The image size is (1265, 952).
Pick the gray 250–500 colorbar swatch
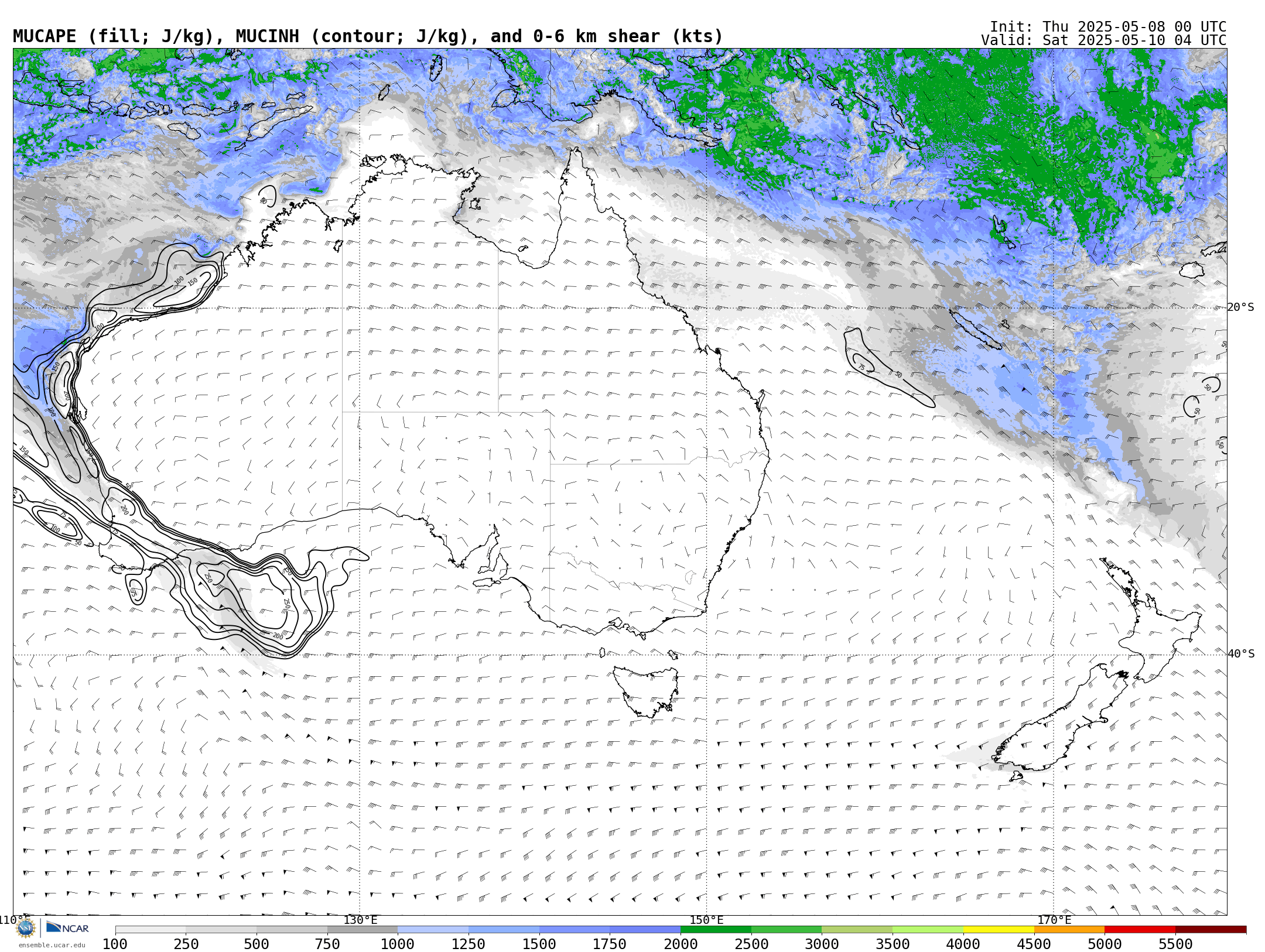pyautogui.click(x=221, y=930)
